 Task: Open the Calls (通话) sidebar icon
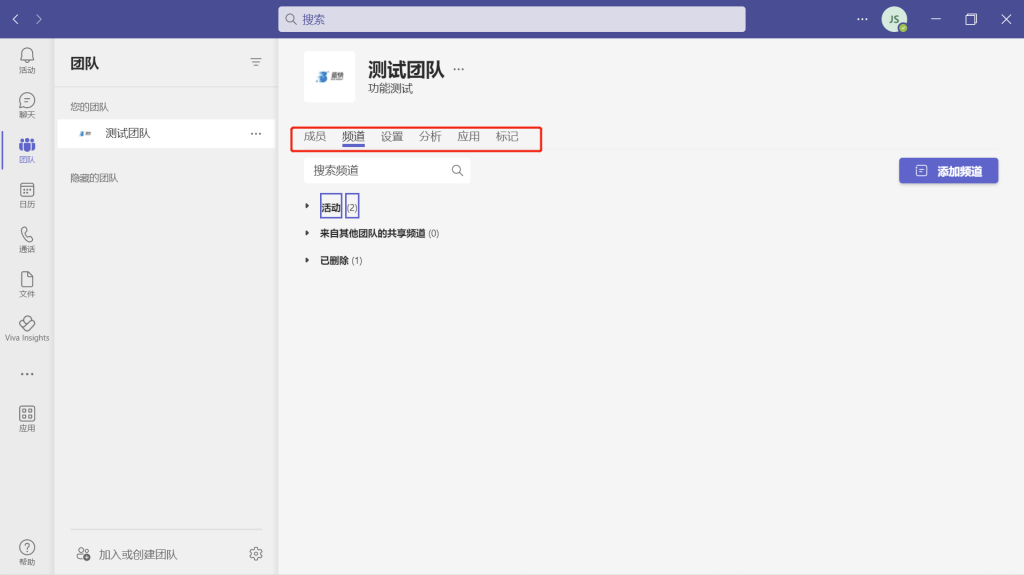pyautogui.click(x=27, y=239)
